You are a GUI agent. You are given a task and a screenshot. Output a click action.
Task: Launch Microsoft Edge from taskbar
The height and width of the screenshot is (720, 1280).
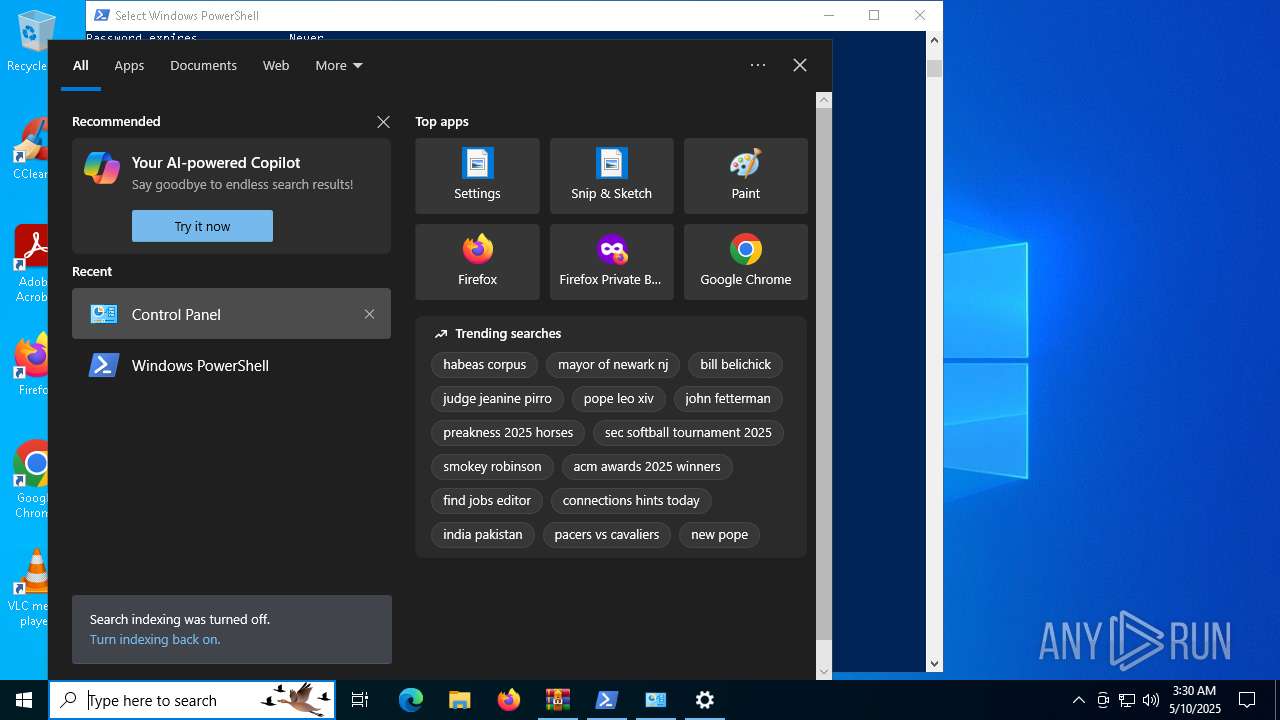[411, 700]
